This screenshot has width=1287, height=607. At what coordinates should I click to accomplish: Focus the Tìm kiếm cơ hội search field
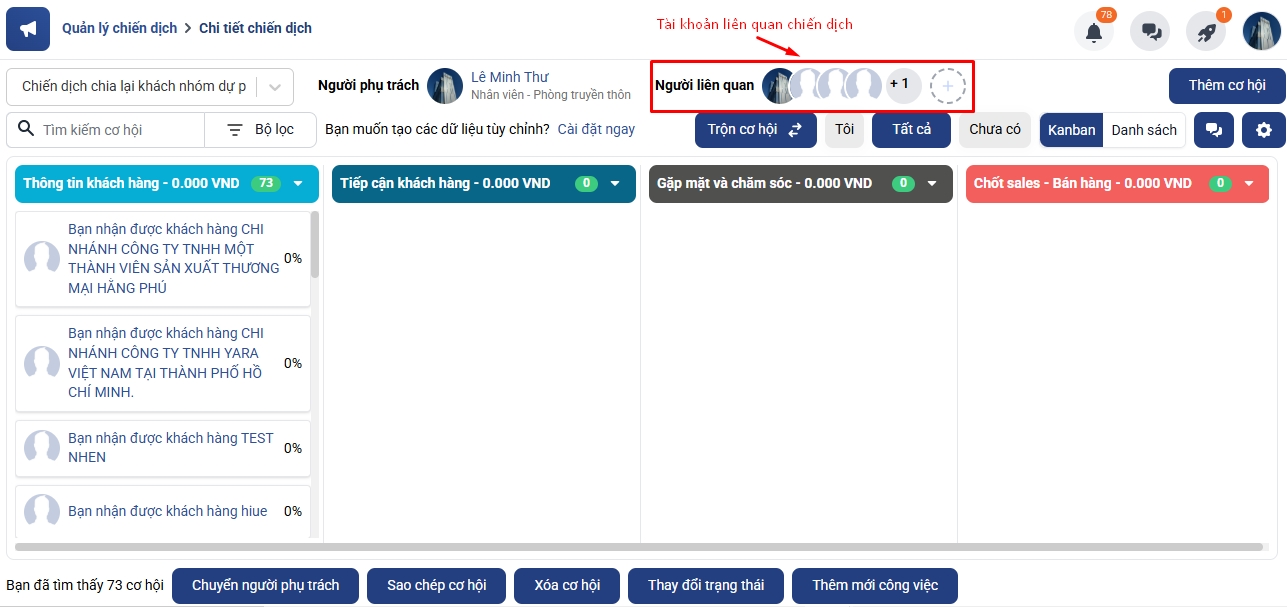click(120, 130)
